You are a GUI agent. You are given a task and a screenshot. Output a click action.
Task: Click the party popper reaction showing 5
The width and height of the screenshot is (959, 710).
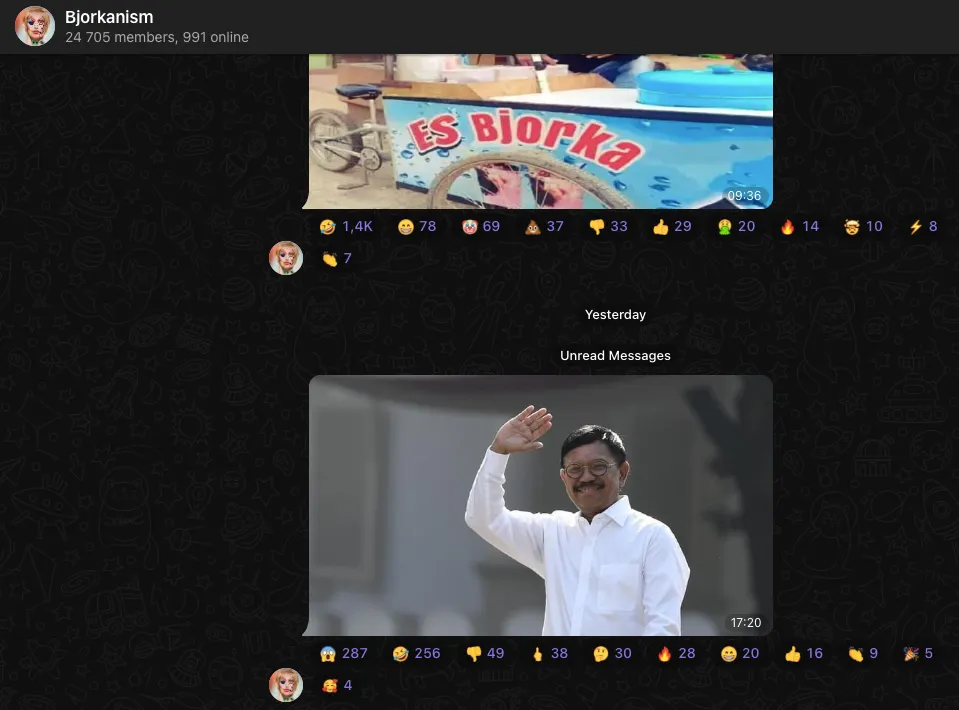click(x=918, y=654)
